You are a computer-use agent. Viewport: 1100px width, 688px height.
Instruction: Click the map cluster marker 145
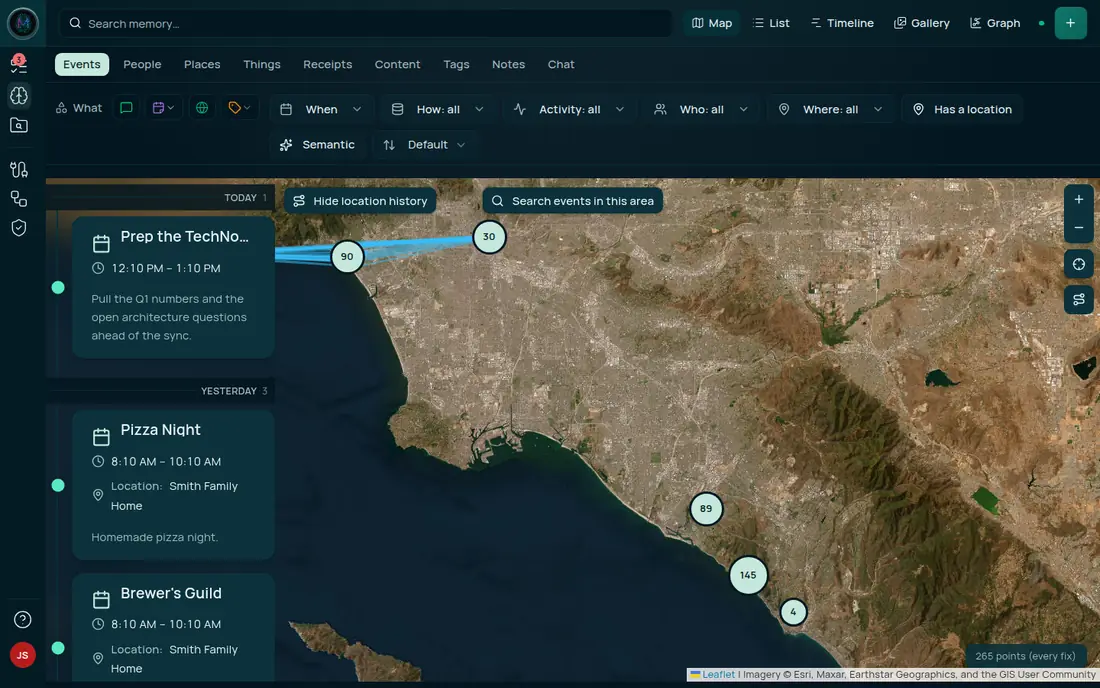pyautogui.click(x=748, y=575)
